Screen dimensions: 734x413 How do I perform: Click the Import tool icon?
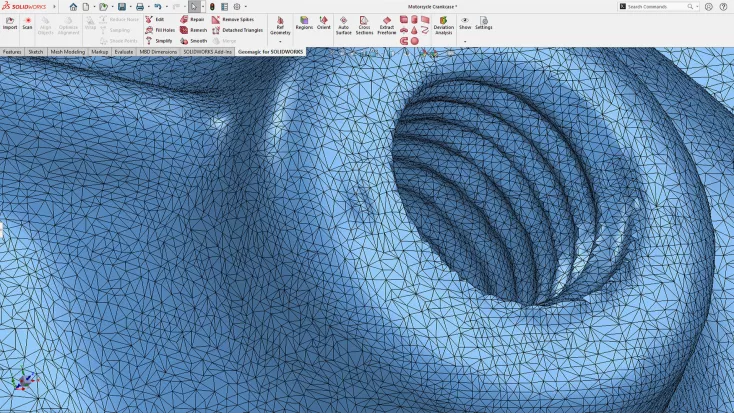pyautogui.click(x=9, y=23)
